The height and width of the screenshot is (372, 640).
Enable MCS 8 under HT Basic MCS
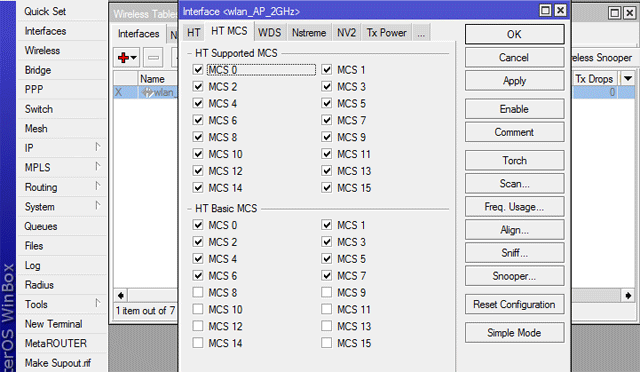coord(198,292)
